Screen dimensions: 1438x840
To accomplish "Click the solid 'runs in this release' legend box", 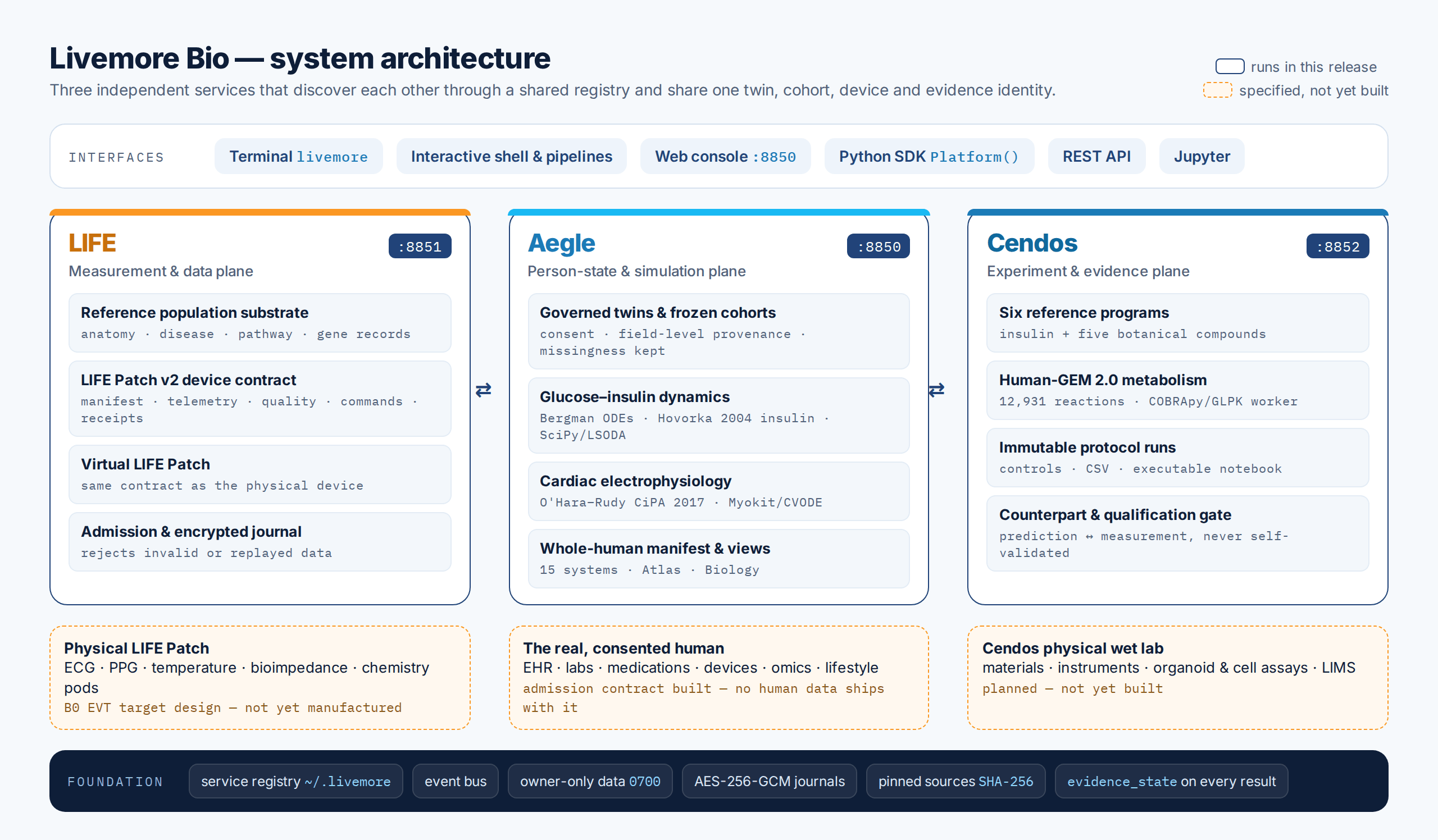I will pyautogui.click(x=1230, y=67).
